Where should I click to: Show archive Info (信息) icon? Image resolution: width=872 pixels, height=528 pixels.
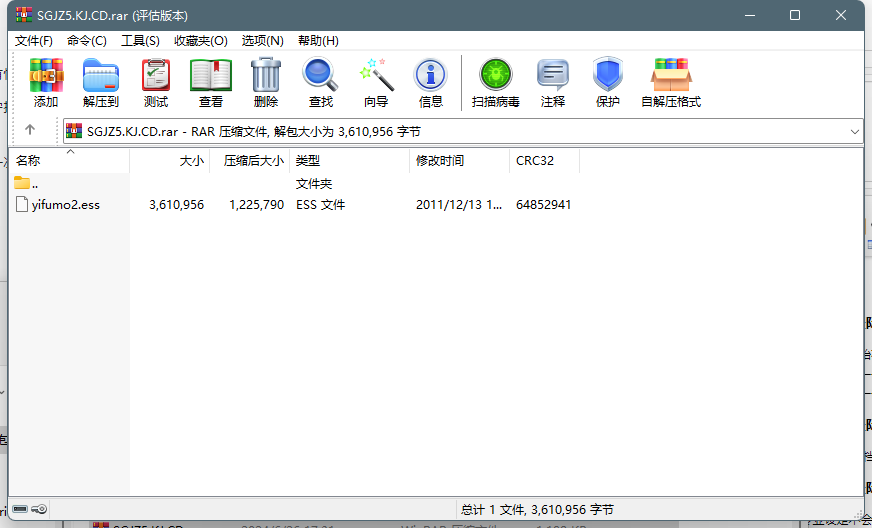coord(431,82)
